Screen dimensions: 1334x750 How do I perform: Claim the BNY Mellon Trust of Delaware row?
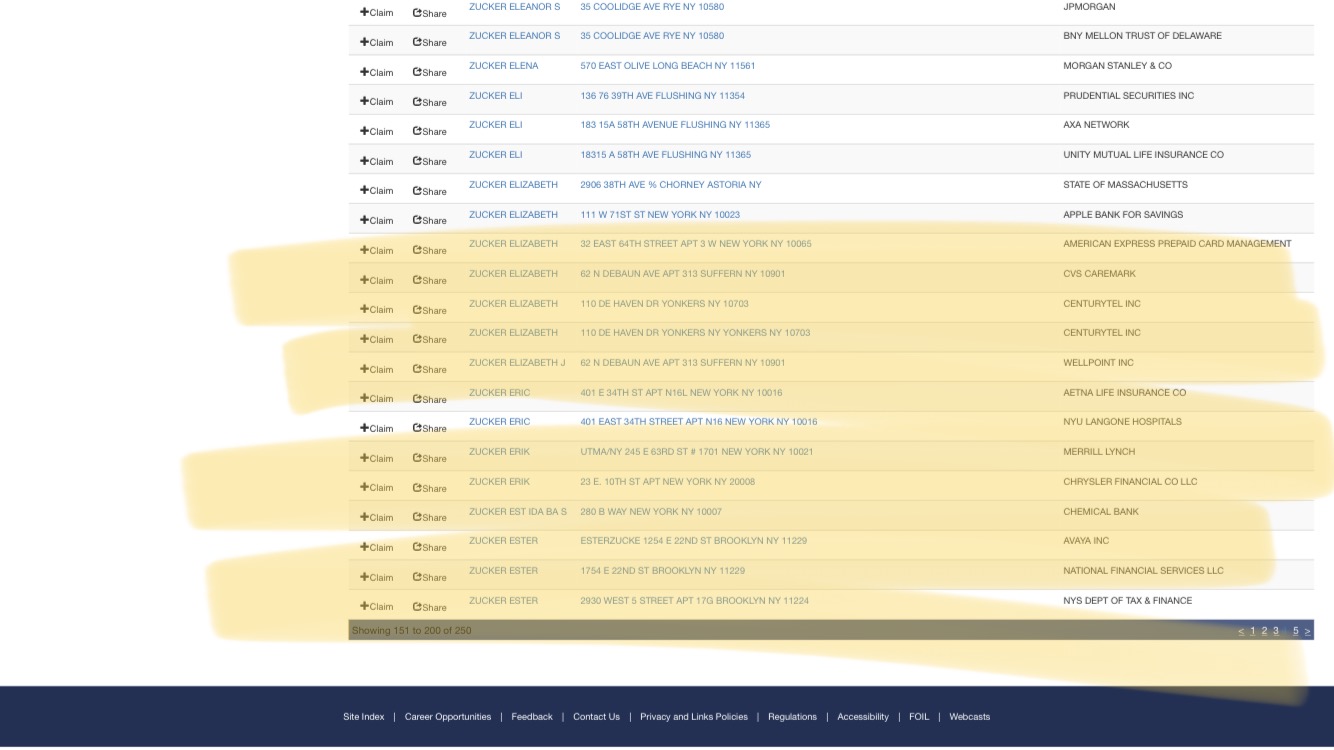click(377, 43)
